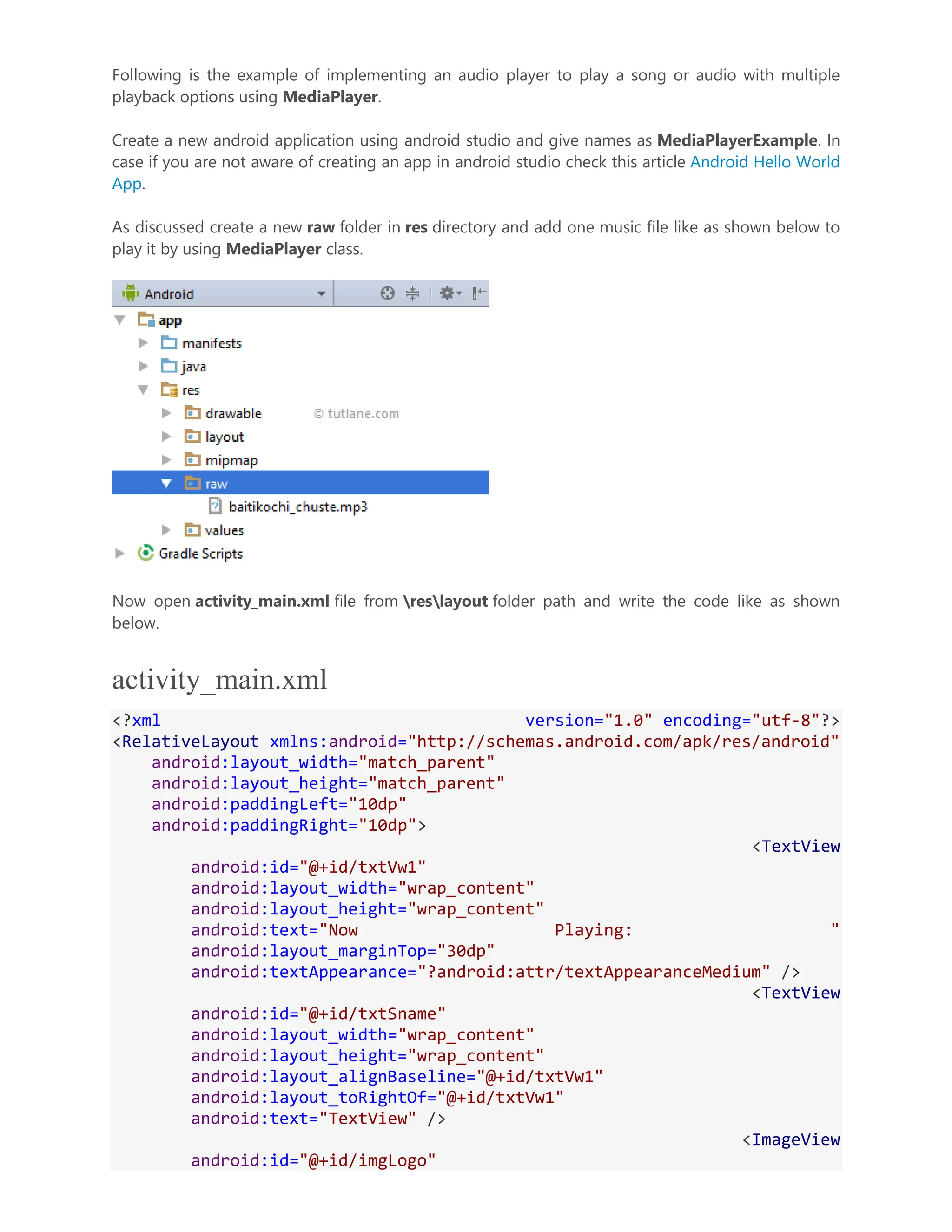
Task: Click the green Android robot icon
Action: tap(130, 293)
